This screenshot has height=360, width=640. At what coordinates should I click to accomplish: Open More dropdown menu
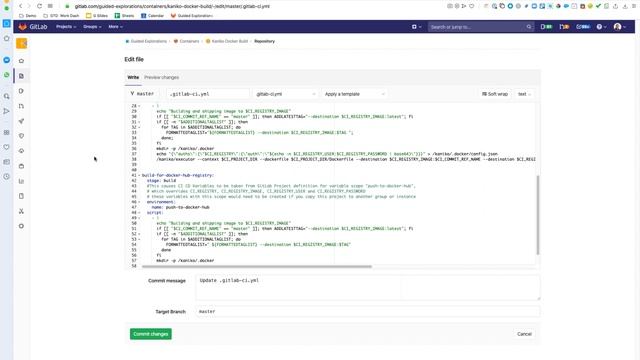click(115, 27)
